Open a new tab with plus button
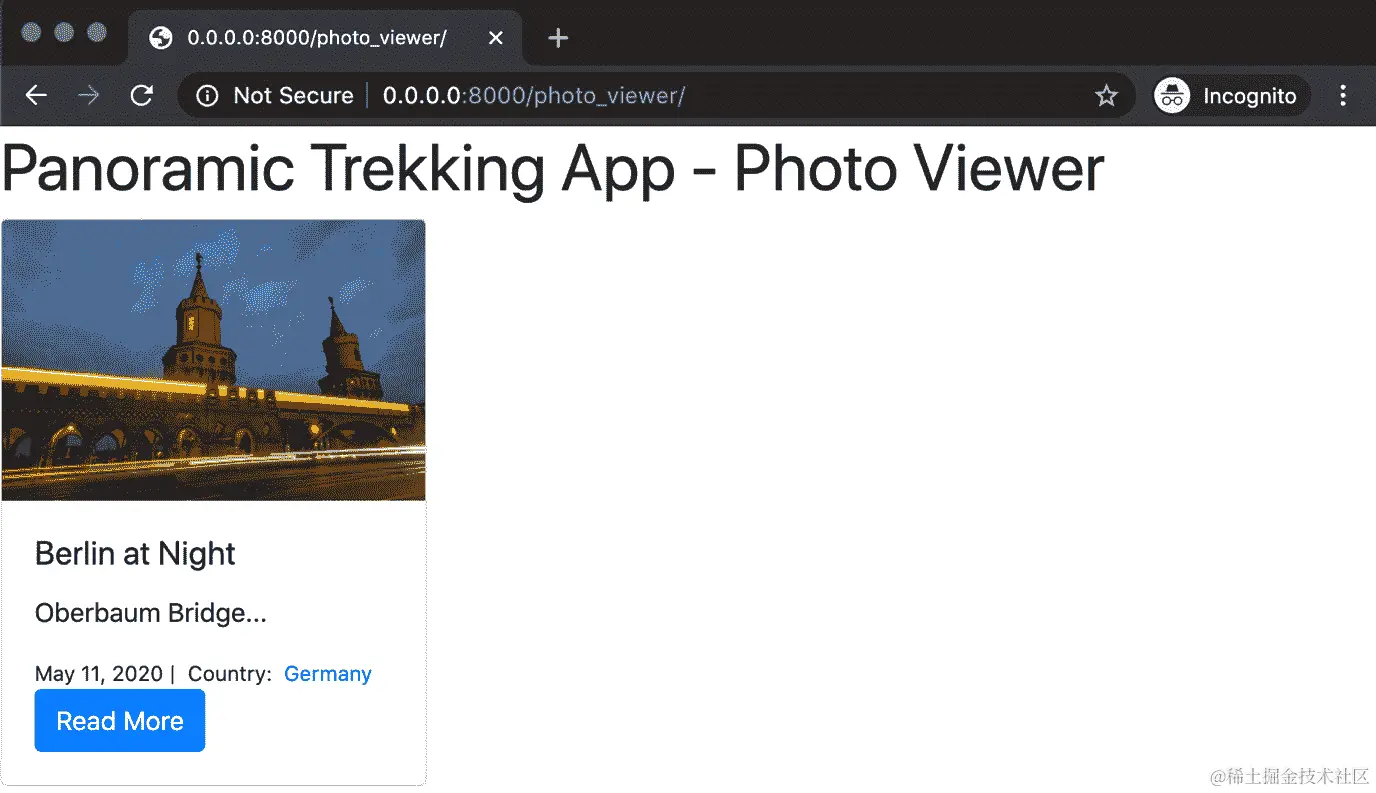Screen dimensions: 1376x793 tap(559, 38)
